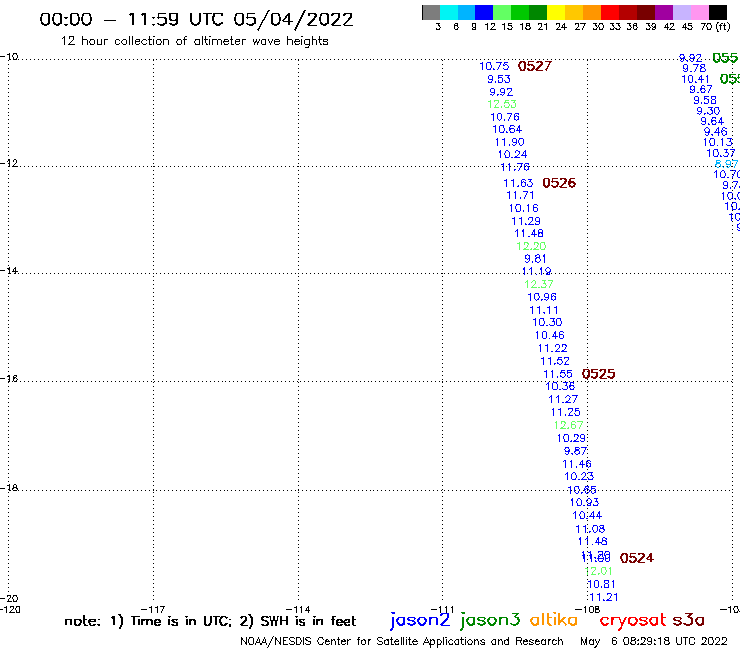The width and height of the screenshot is (740, 650).
Task: Click the wave height value 11.63
Action: (518, 183)
